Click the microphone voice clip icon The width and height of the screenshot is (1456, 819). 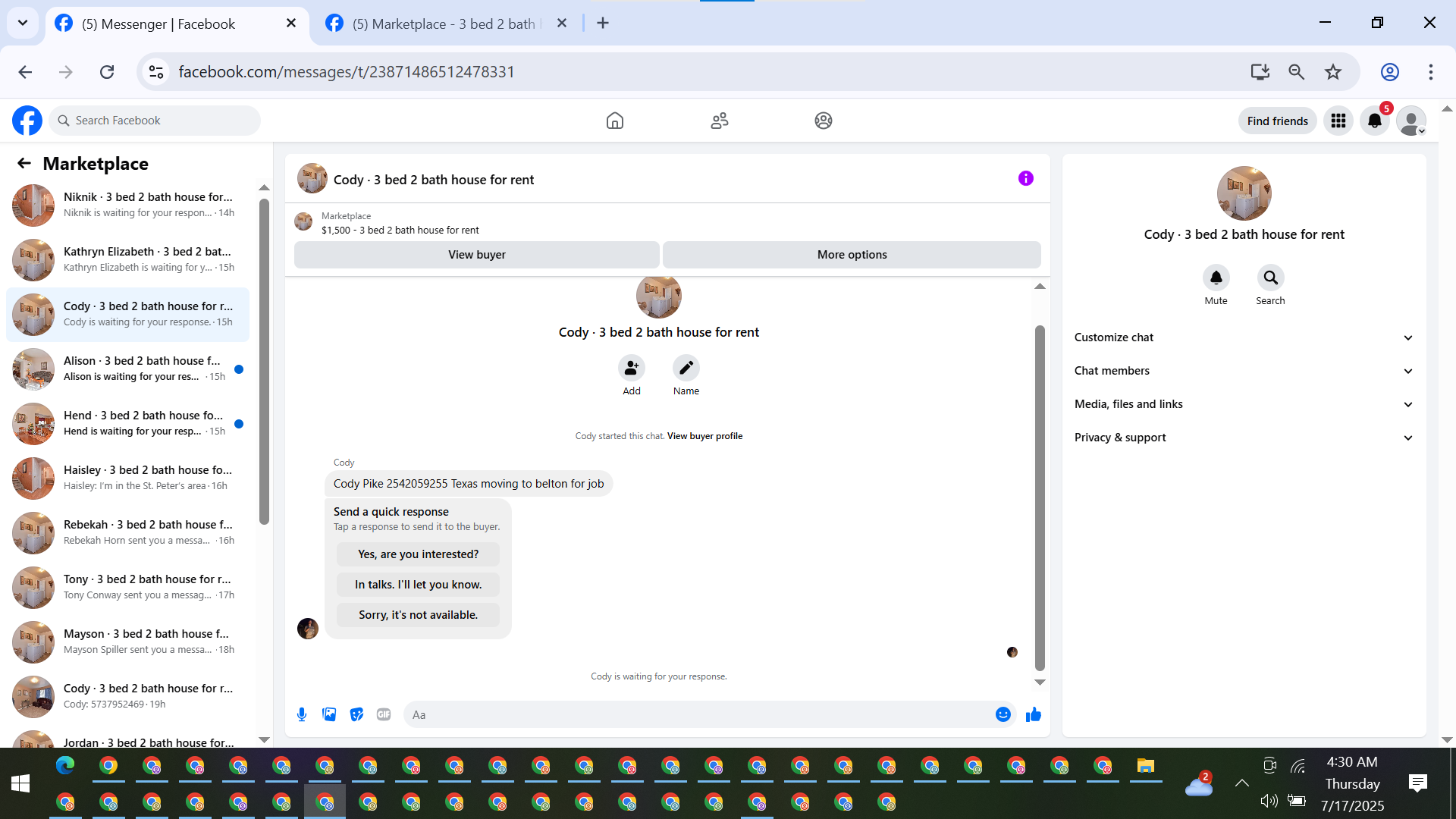point(302,714)
